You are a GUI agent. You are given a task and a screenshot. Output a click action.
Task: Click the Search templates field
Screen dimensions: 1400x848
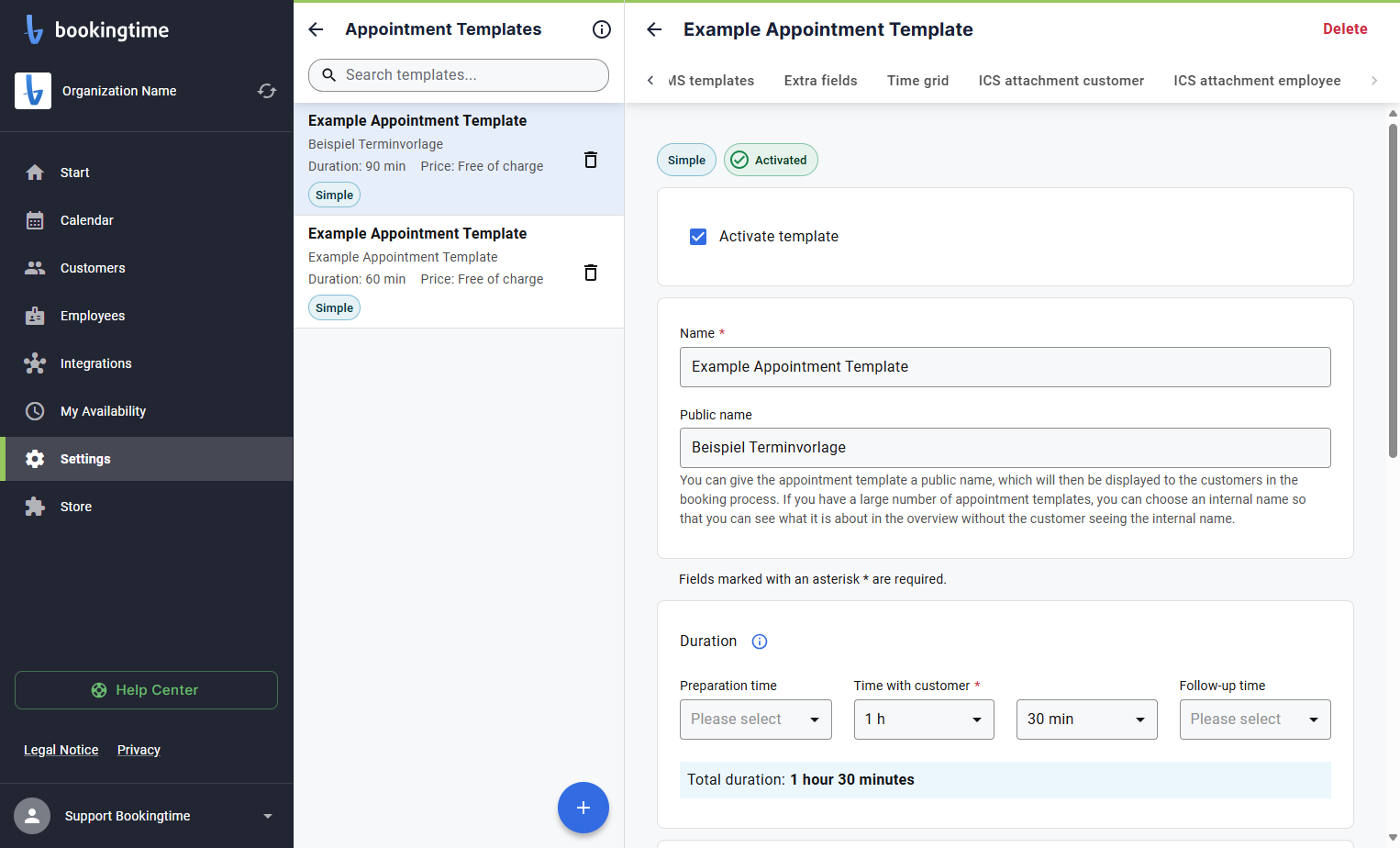click(x=459, y=75)
